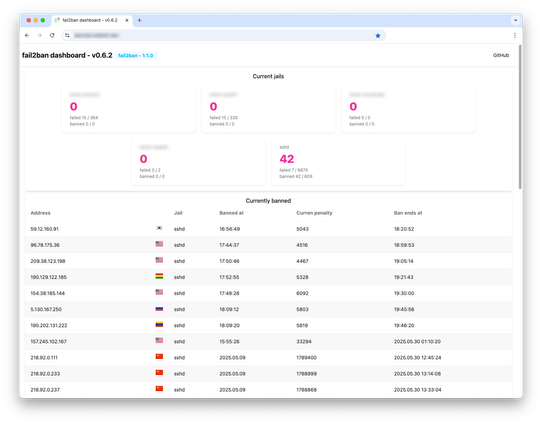Select the fail2ban dashboard browser tab
Image resolution: width=542 pixels, height=424 pixels.
pyautogui.click(x=92, y=20)
